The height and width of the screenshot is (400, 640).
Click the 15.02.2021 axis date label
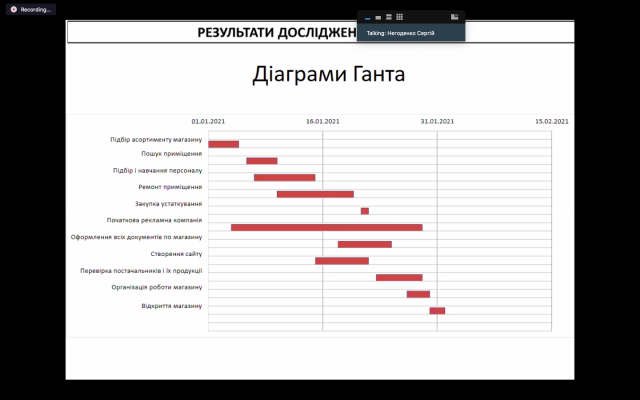click(x=552, y=121)
